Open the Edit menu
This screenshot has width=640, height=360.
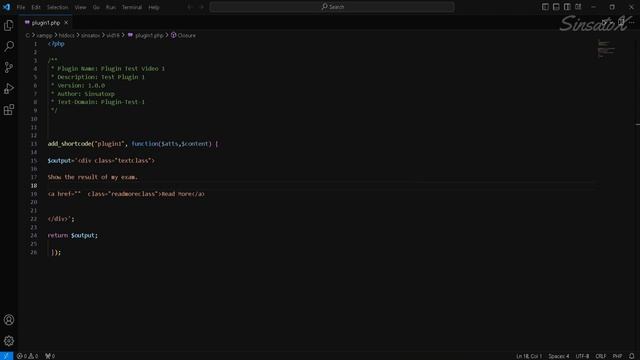point(36,7)
